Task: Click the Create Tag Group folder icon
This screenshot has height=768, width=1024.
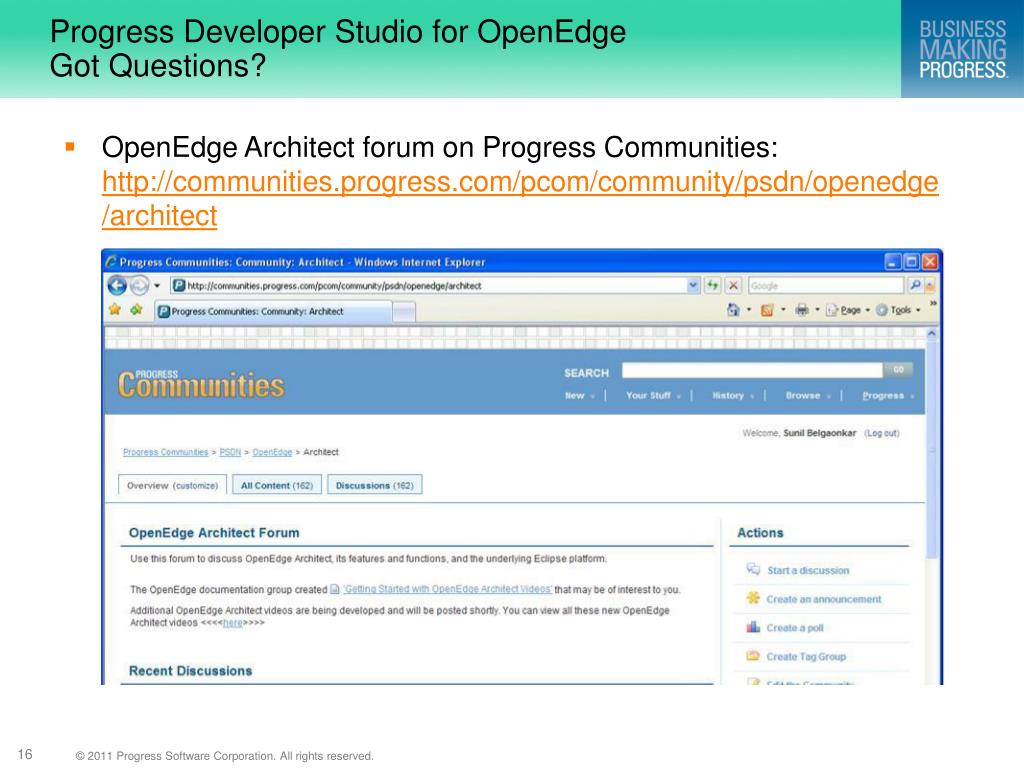Action: click(x=753, y=655)
